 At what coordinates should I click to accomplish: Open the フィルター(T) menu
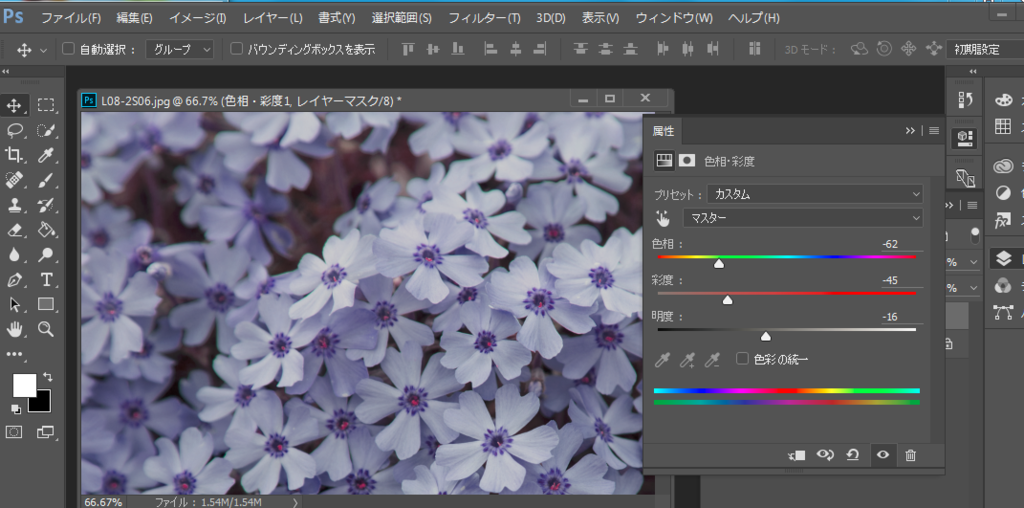(x=485, y=18)
